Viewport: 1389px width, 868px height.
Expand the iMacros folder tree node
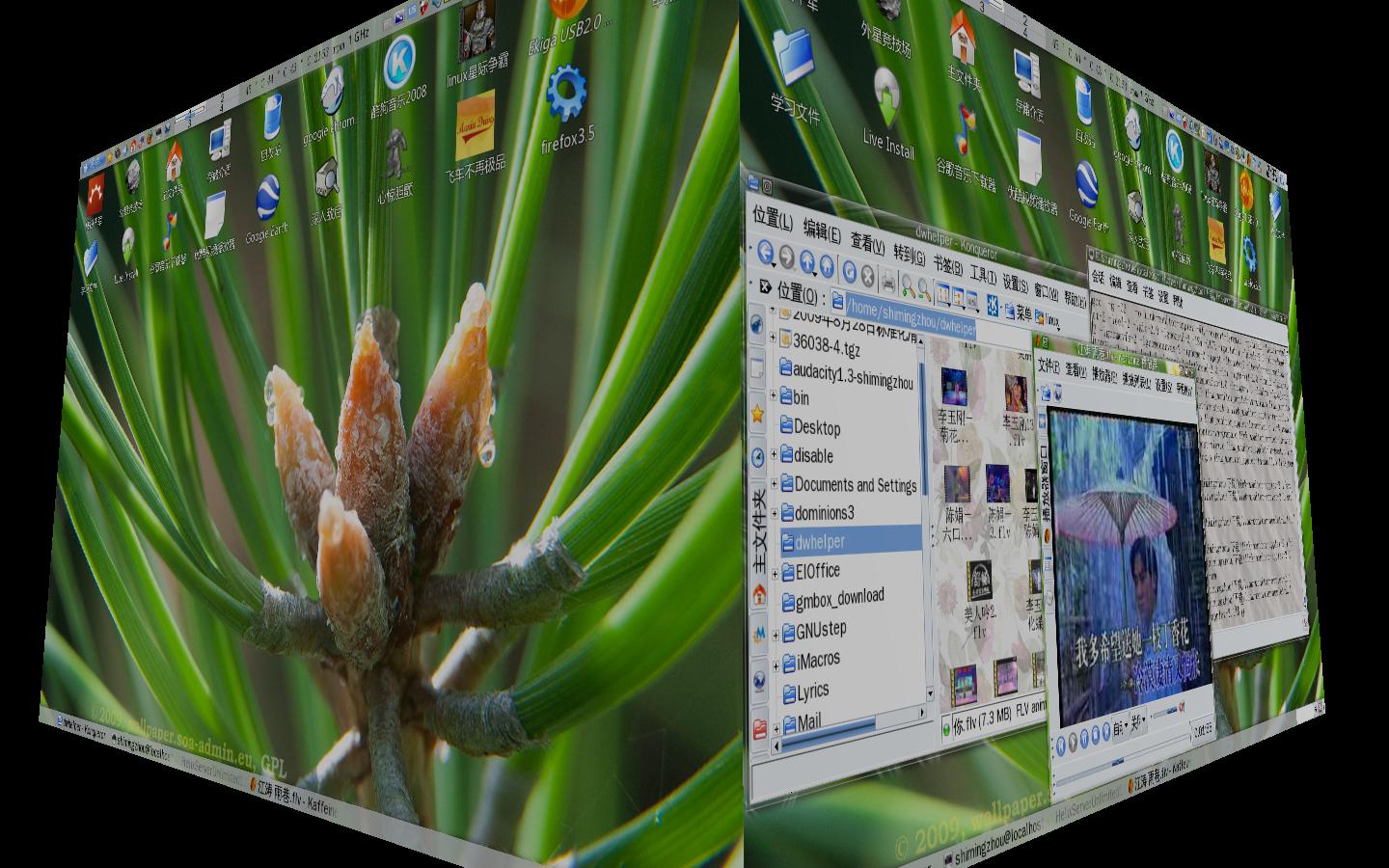(775, 665)
